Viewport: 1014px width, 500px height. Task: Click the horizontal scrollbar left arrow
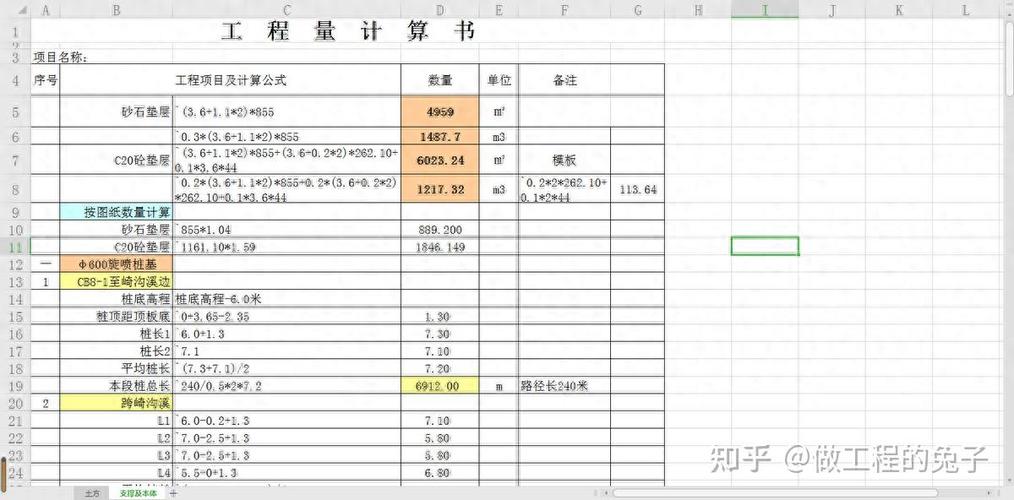coord(605,493)
